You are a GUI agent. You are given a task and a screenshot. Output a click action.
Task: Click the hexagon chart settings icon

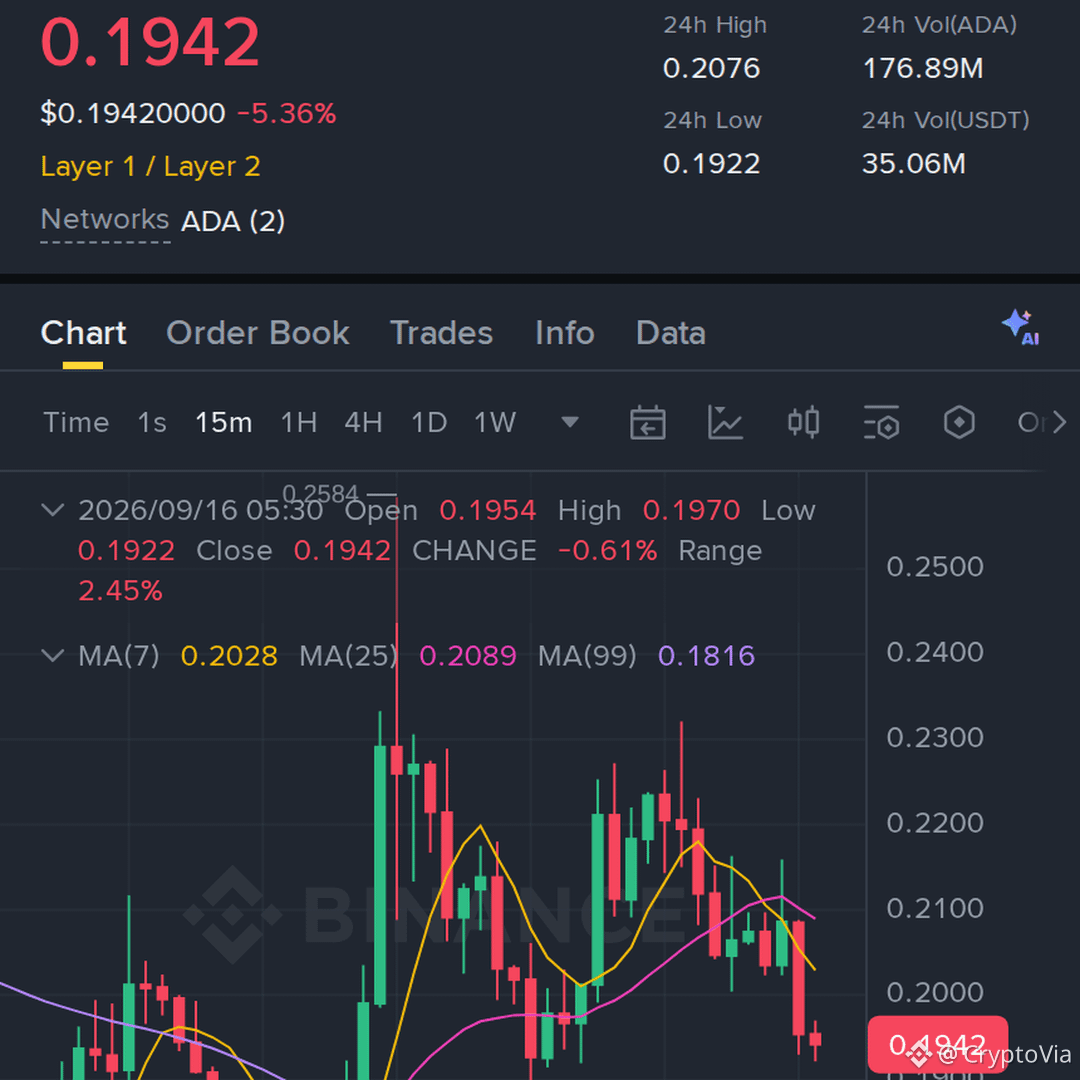pos(959,422)
